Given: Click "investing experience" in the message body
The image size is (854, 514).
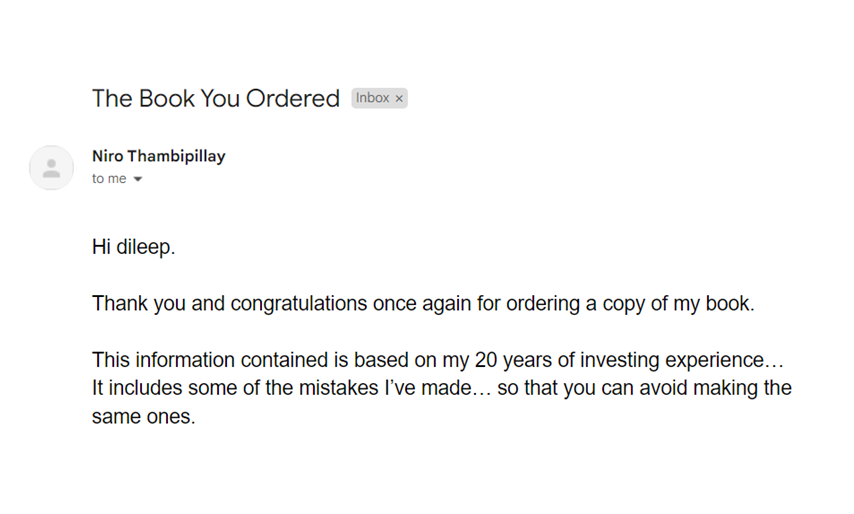Looking at the screenshot, I should point(672,360).
